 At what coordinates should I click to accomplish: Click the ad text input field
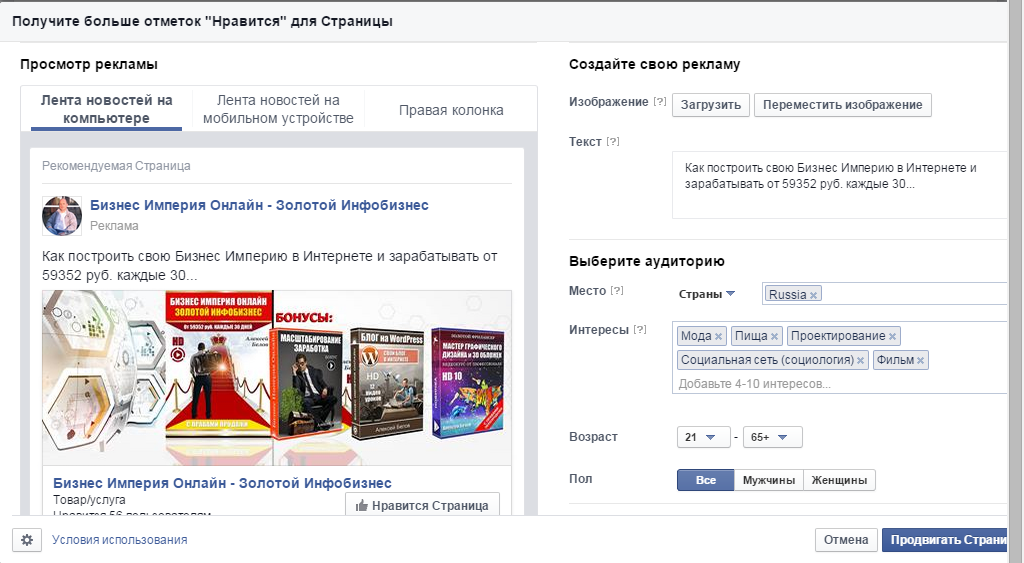(840, 185)
